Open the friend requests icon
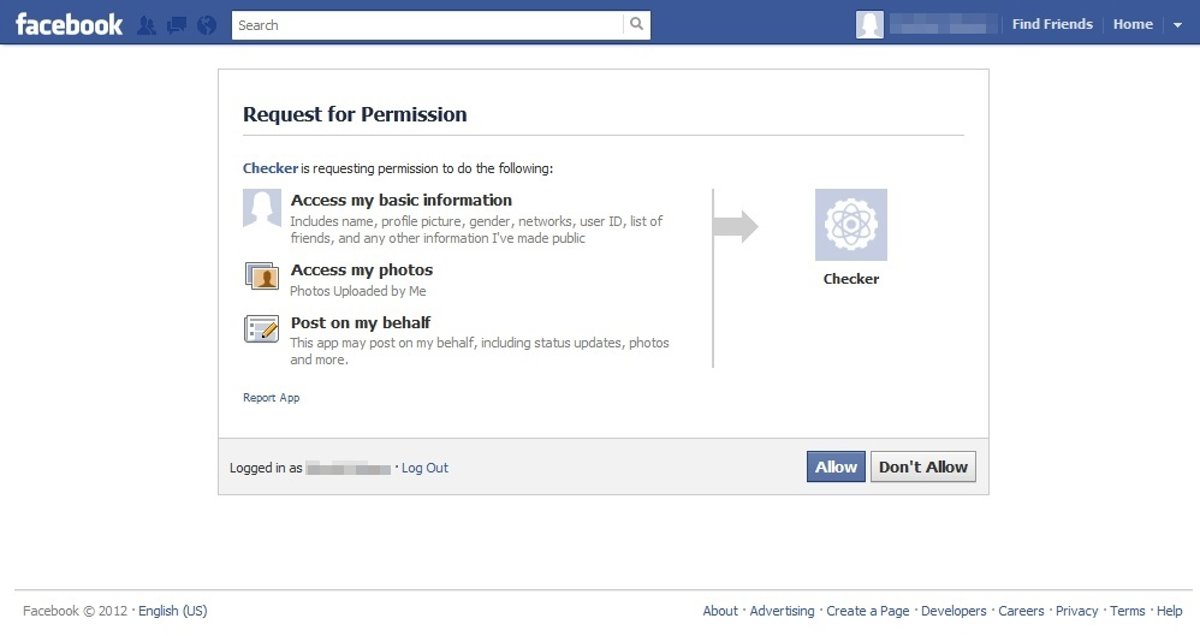This screenshot has width=1200, height=636. coord(146,25)
